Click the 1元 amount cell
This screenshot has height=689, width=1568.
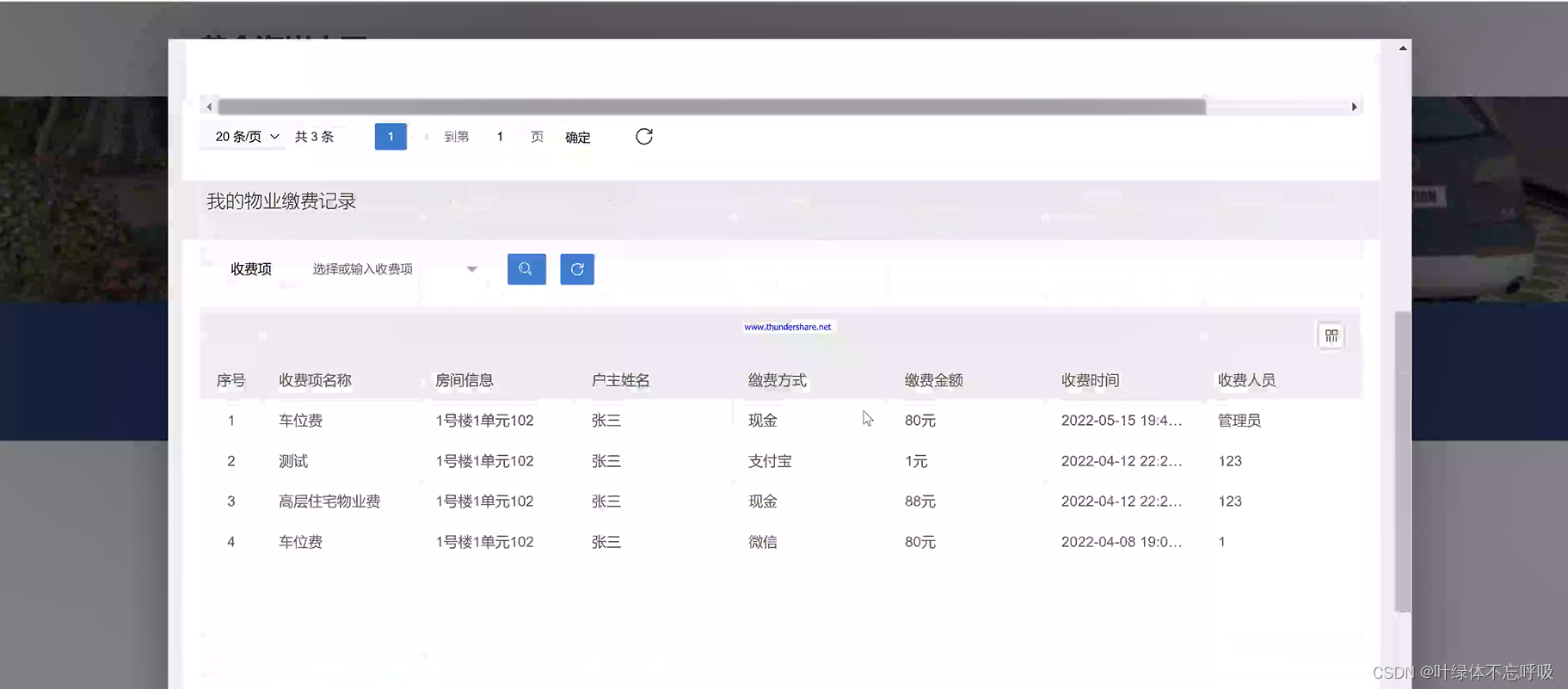[916, 461]
